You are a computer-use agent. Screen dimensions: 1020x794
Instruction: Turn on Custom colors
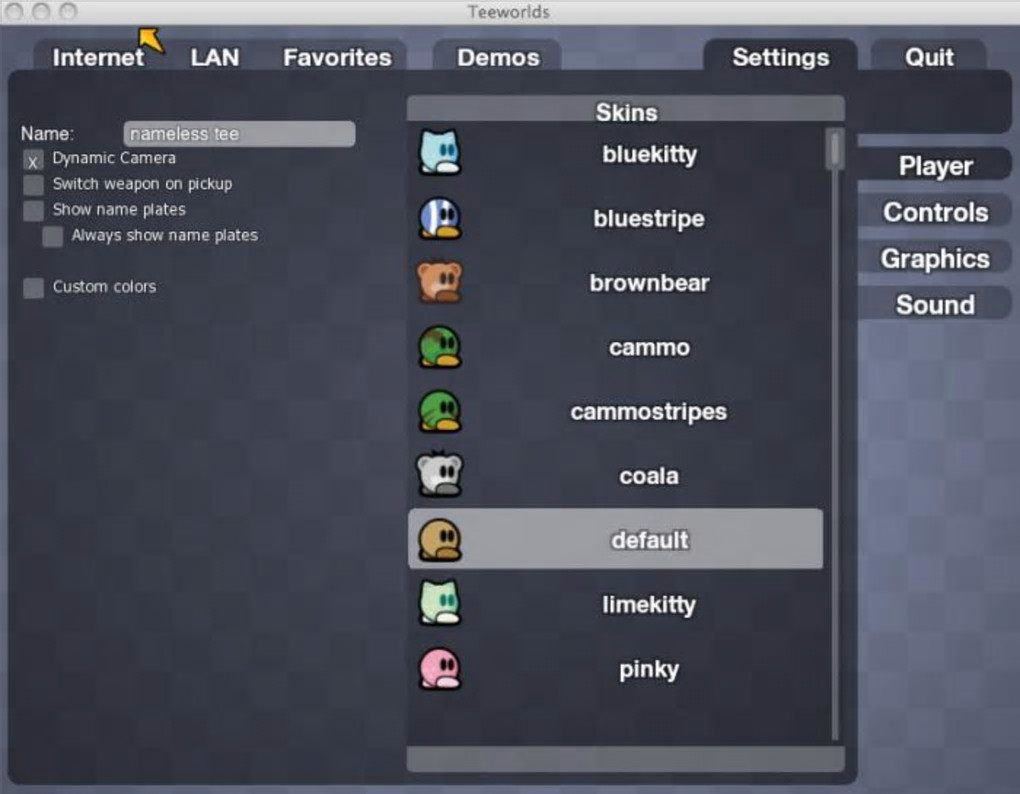tap(33, 288)
